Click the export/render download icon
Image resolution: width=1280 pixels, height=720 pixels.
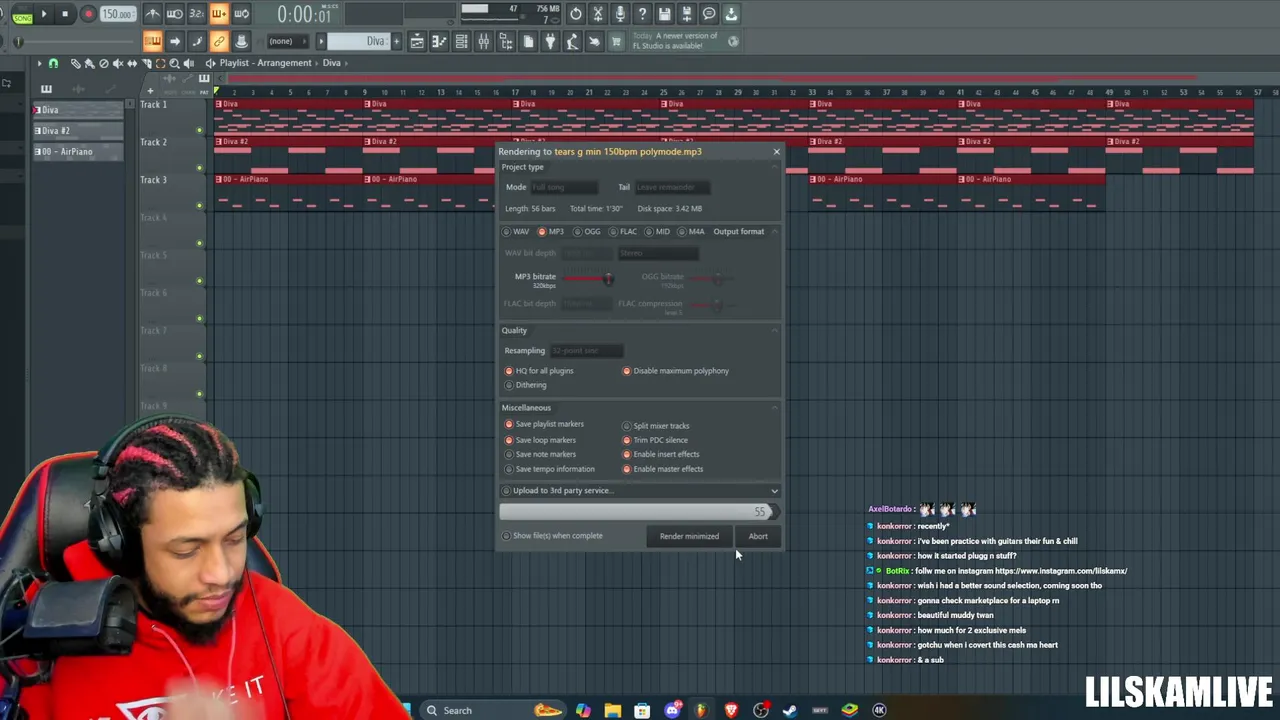point(731,14)
